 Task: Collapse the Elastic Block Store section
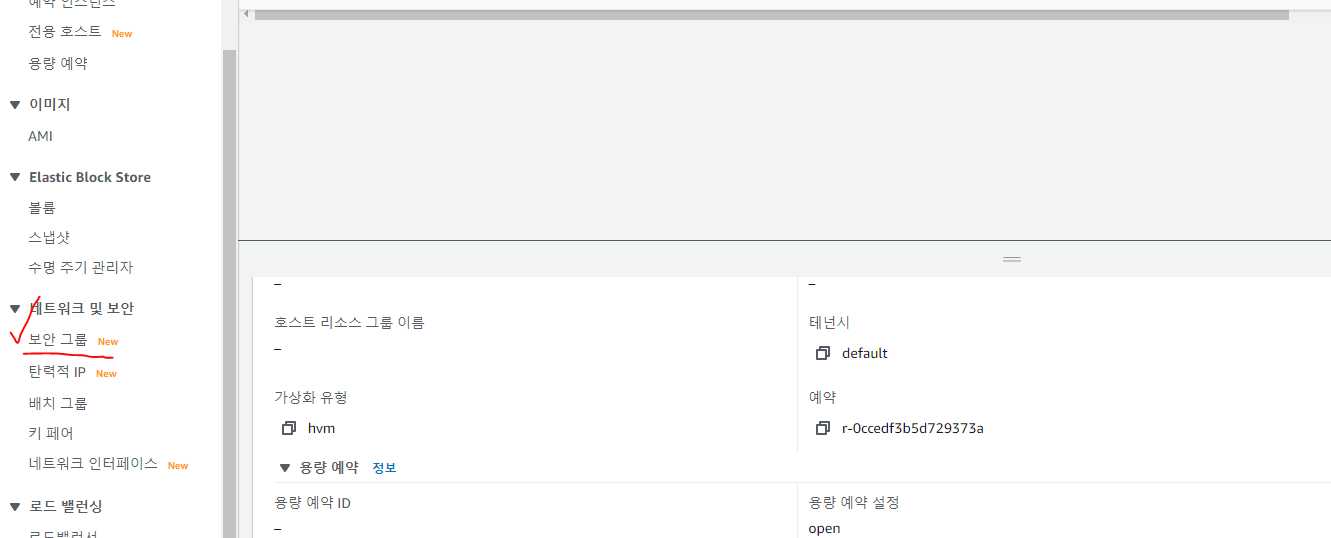point(15,178)
